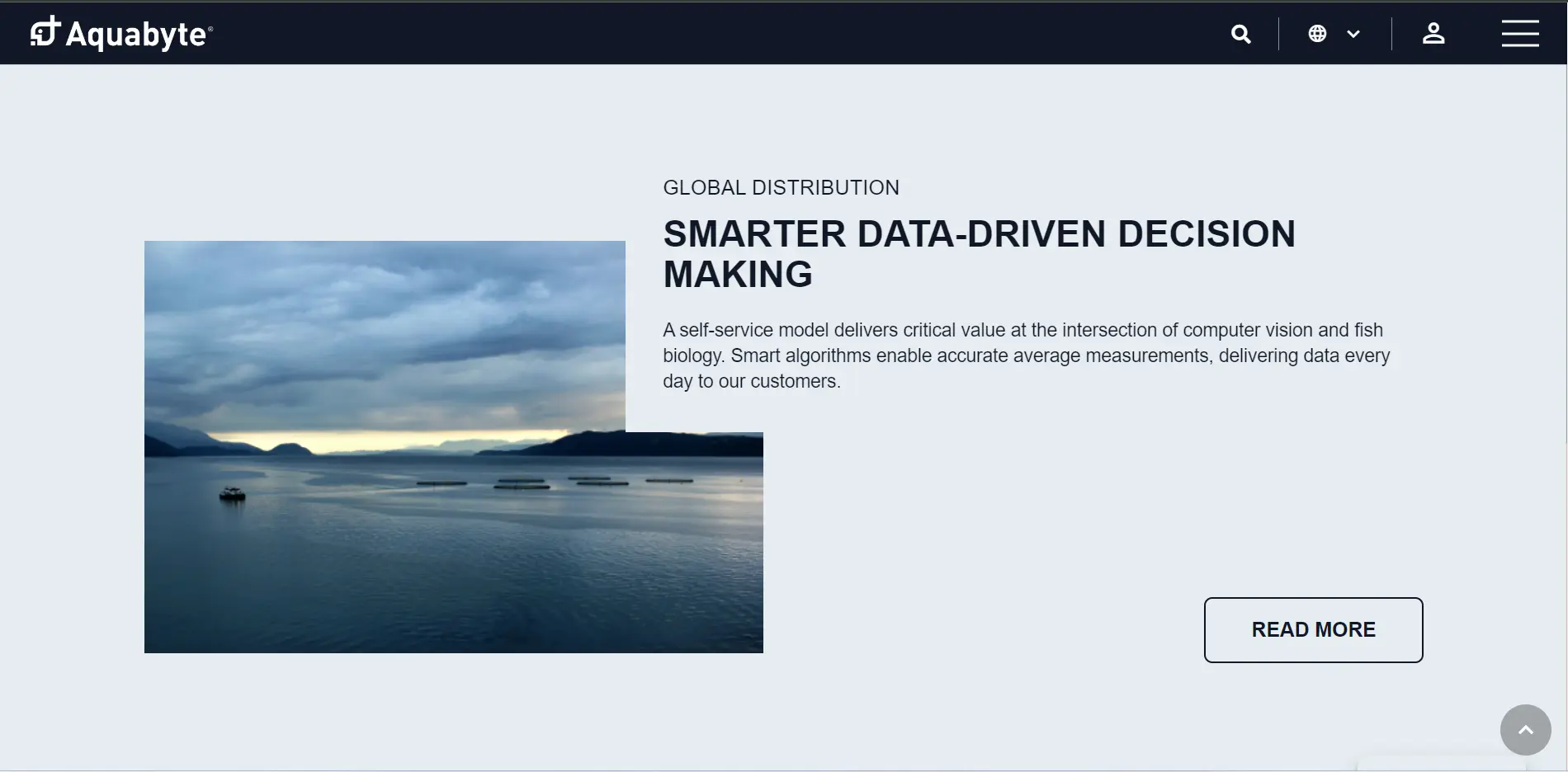Click the Aquabyte home link
The height and width of the screenshot is (772, 1568).
122,33
